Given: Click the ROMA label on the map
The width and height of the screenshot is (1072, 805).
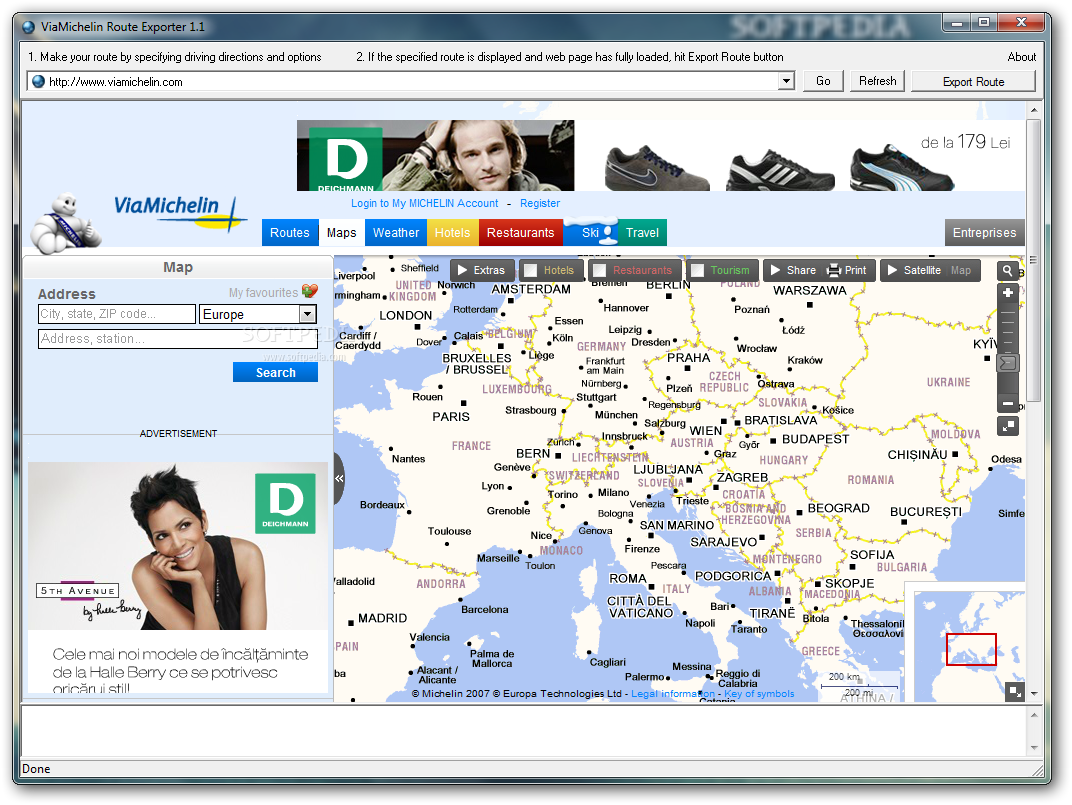Looking at the screenshot, I should click(x=628, y=579).
